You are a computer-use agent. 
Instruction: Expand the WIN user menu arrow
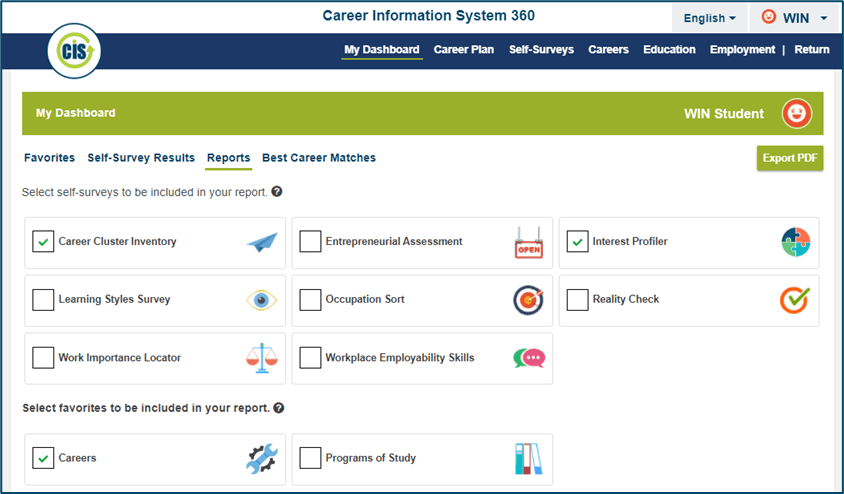[824, 18]
